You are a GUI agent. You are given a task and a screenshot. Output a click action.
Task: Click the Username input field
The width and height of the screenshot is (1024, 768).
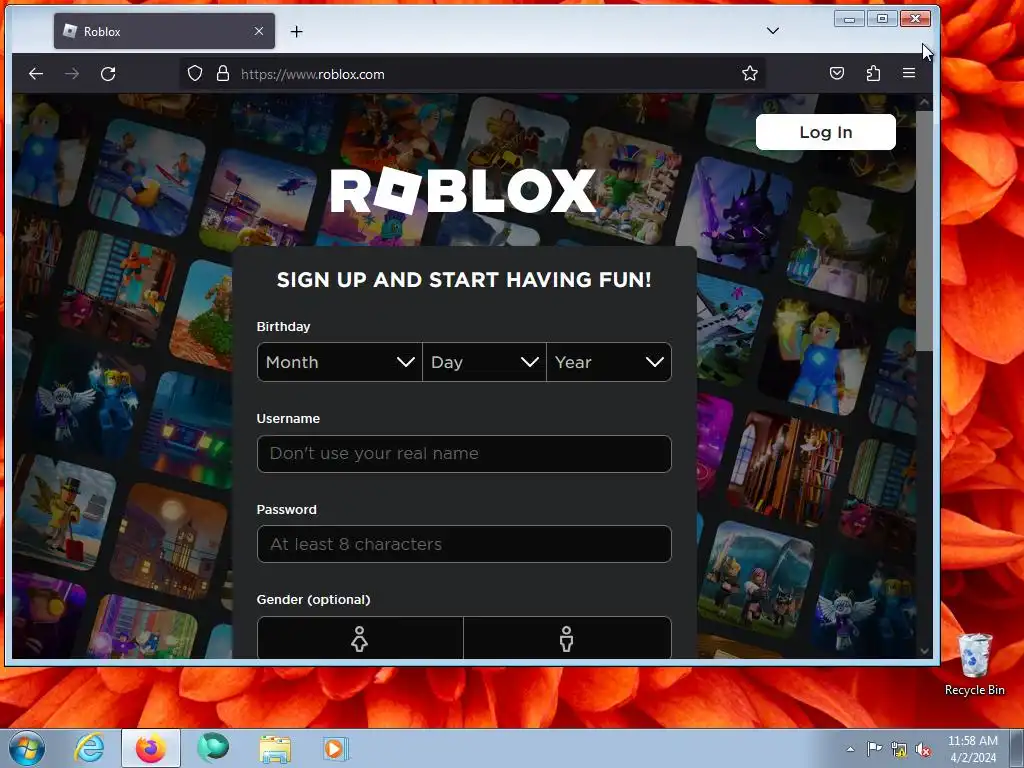pos(464,454)
